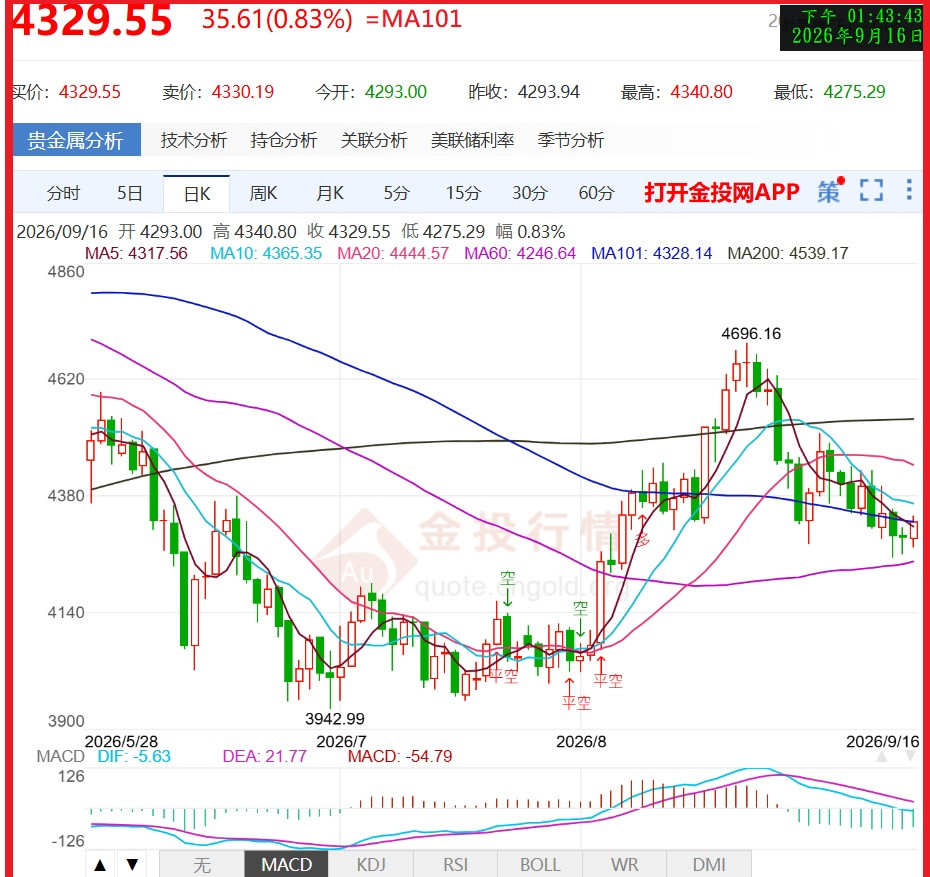
Task: Click the grey down triangle near 2026/9/16
Action: pos(910,757)
